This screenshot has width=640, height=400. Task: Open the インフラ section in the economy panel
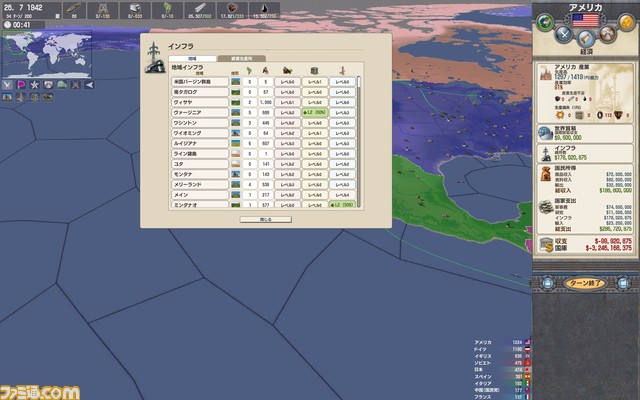[x=585, y=153]
